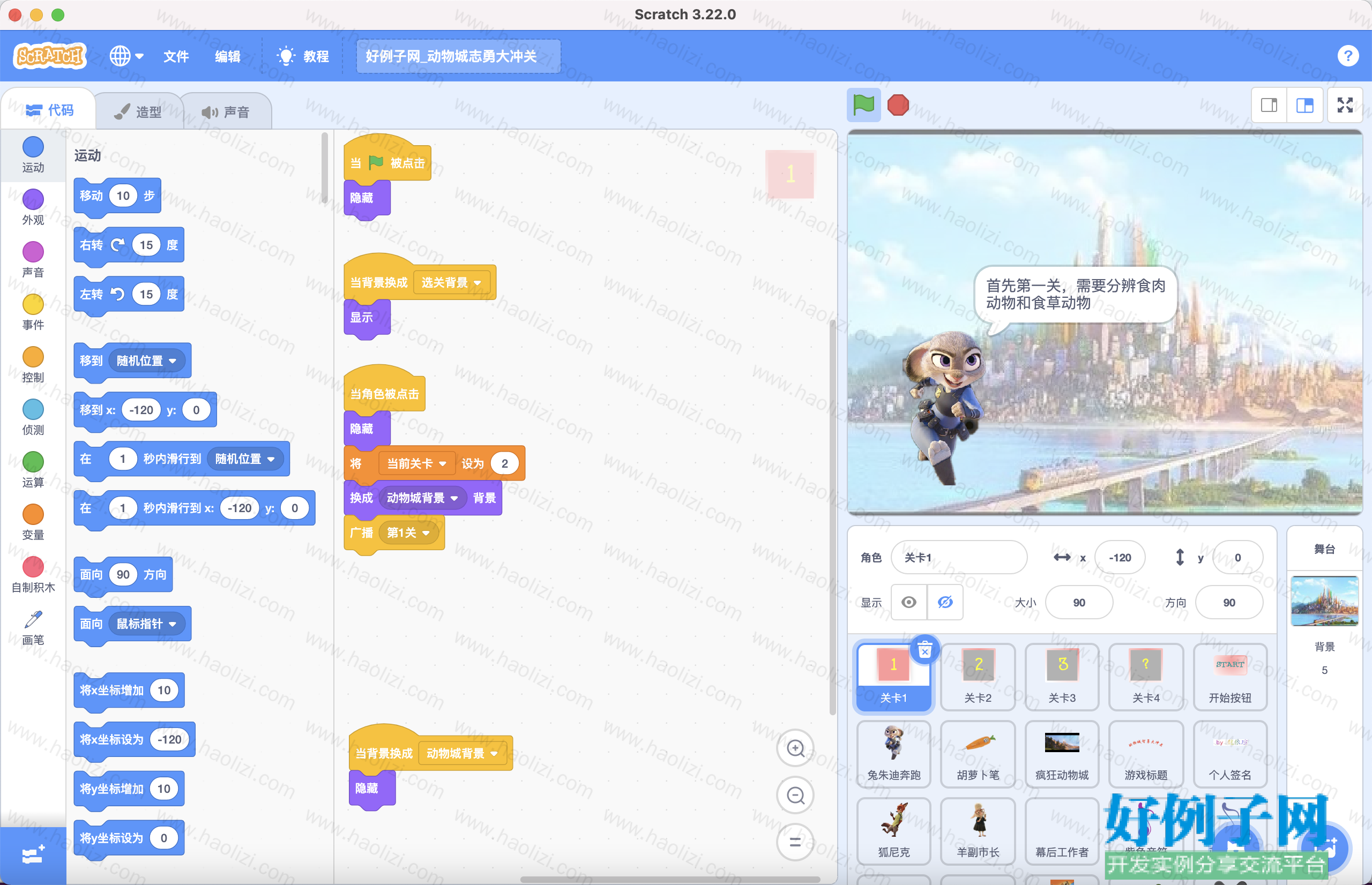This screenshot has height=885, width=1372.
Task: Click the help question mark icon
Action: pos(1347,56)
